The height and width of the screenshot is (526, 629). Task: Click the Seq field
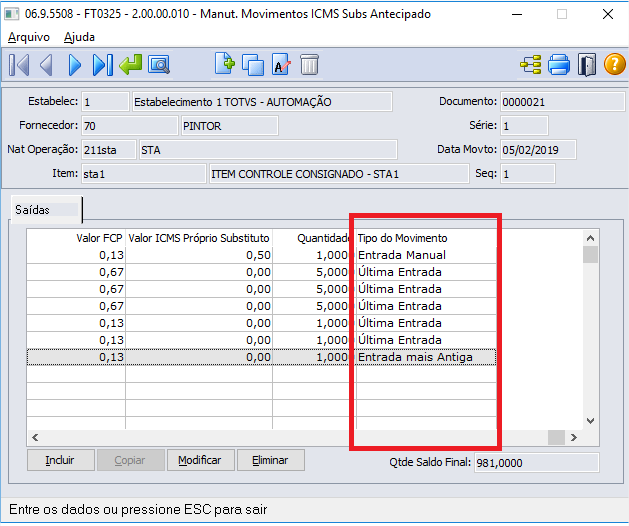coord(528,174)
